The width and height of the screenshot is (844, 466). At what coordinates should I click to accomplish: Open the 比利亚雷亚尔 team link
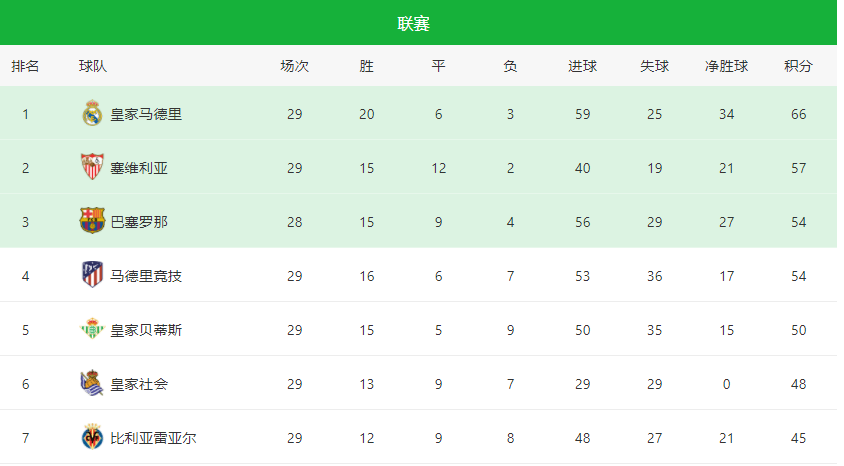153,438
